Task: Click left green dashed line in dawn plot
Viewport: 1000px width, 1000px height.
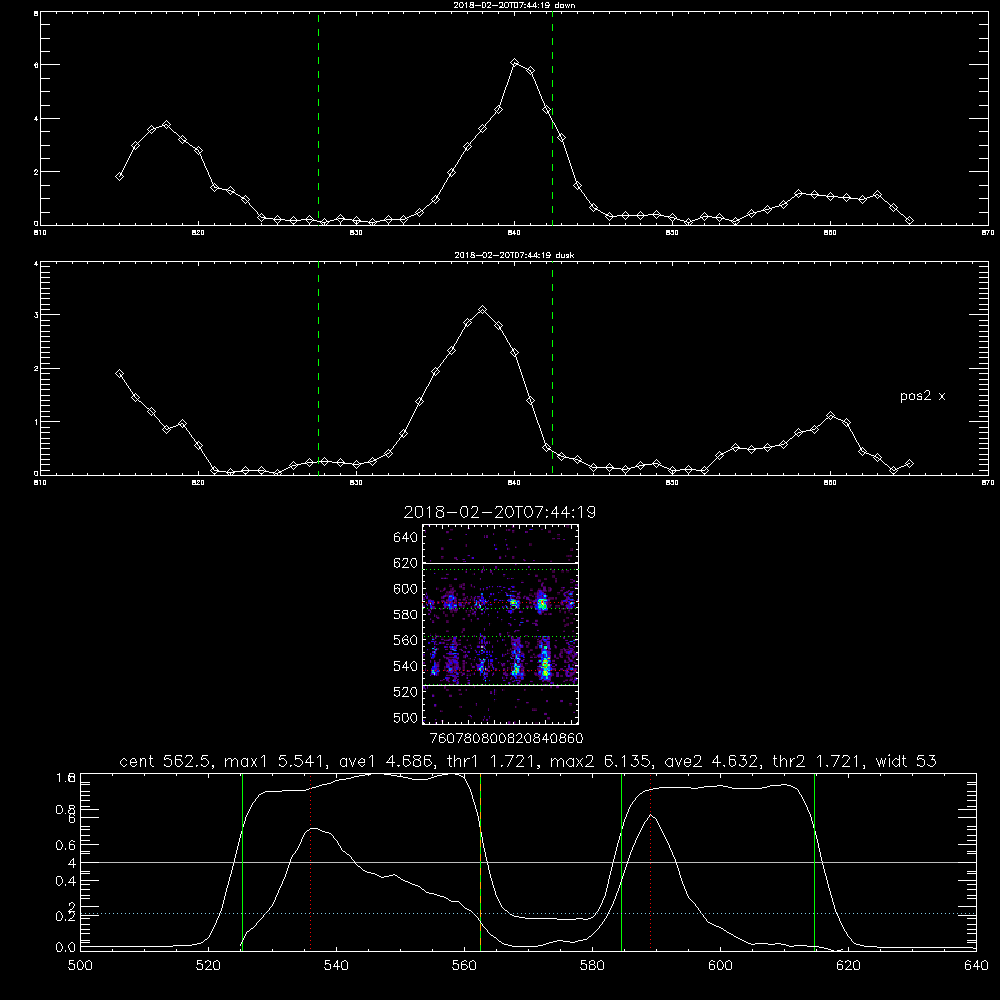Action: point(318,119)
